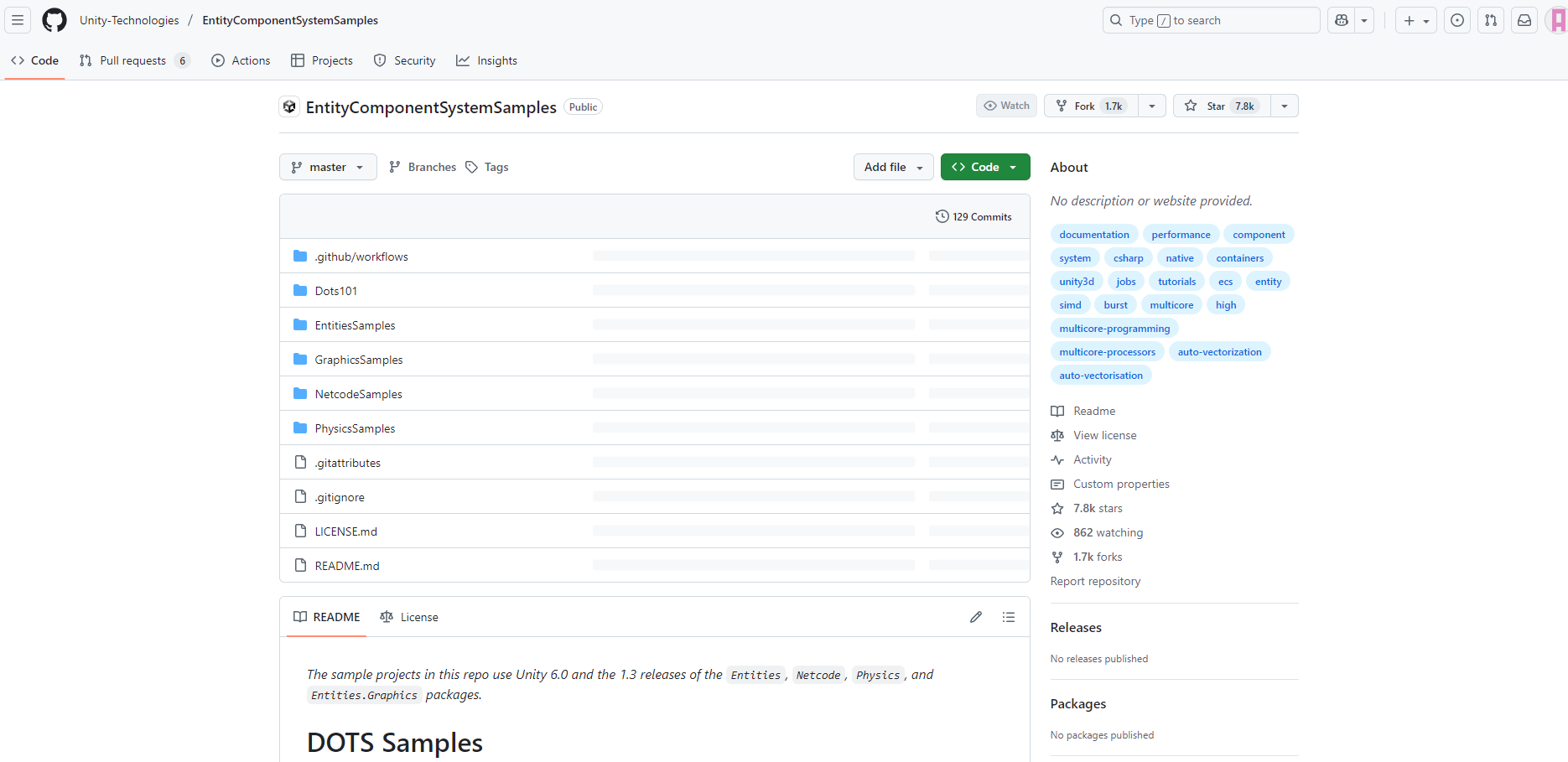
Task: Open the EntitiesSamples folder
Action: click(x=355, y=325)
